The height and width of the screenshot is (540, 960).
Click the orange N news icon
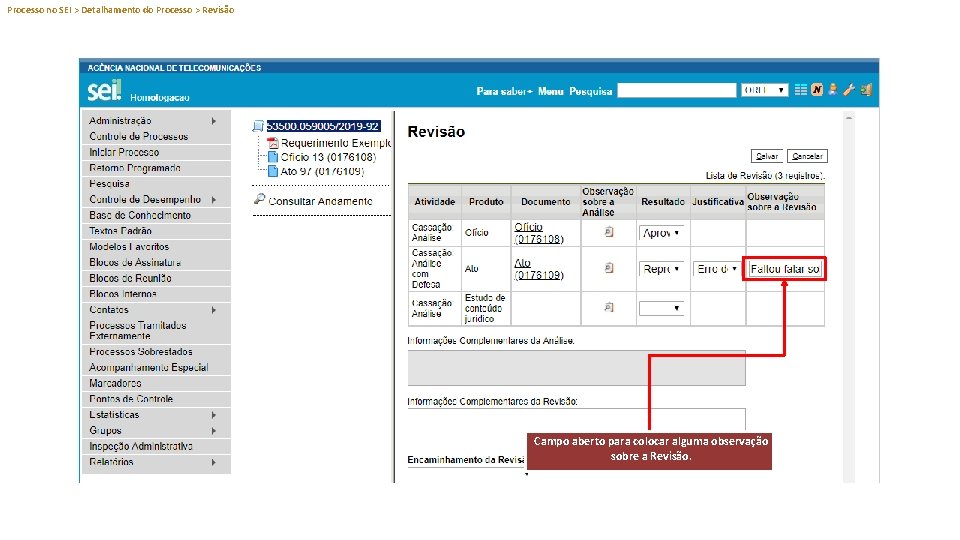817,90
